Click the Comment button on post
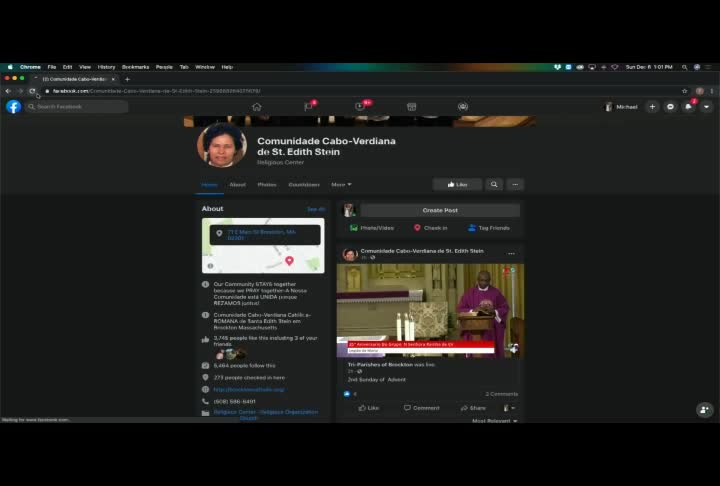This screenshot has width=720, height=486. point(422,408)
